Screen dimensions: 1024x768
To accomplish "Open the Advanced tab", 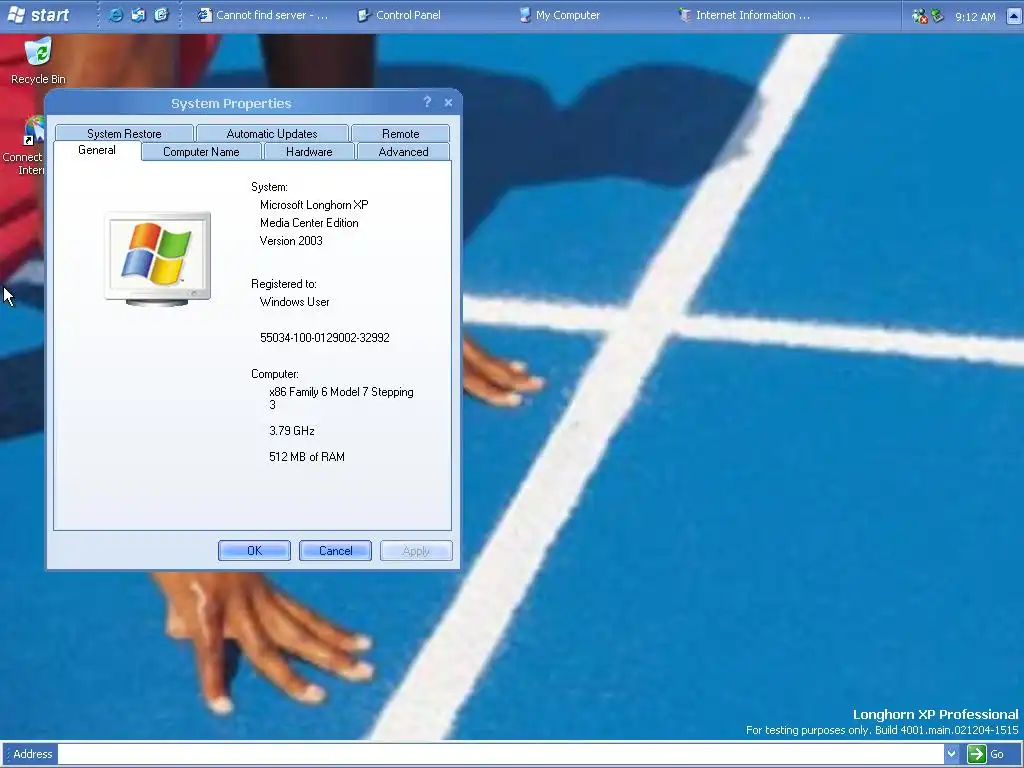I will pos(404,152).
